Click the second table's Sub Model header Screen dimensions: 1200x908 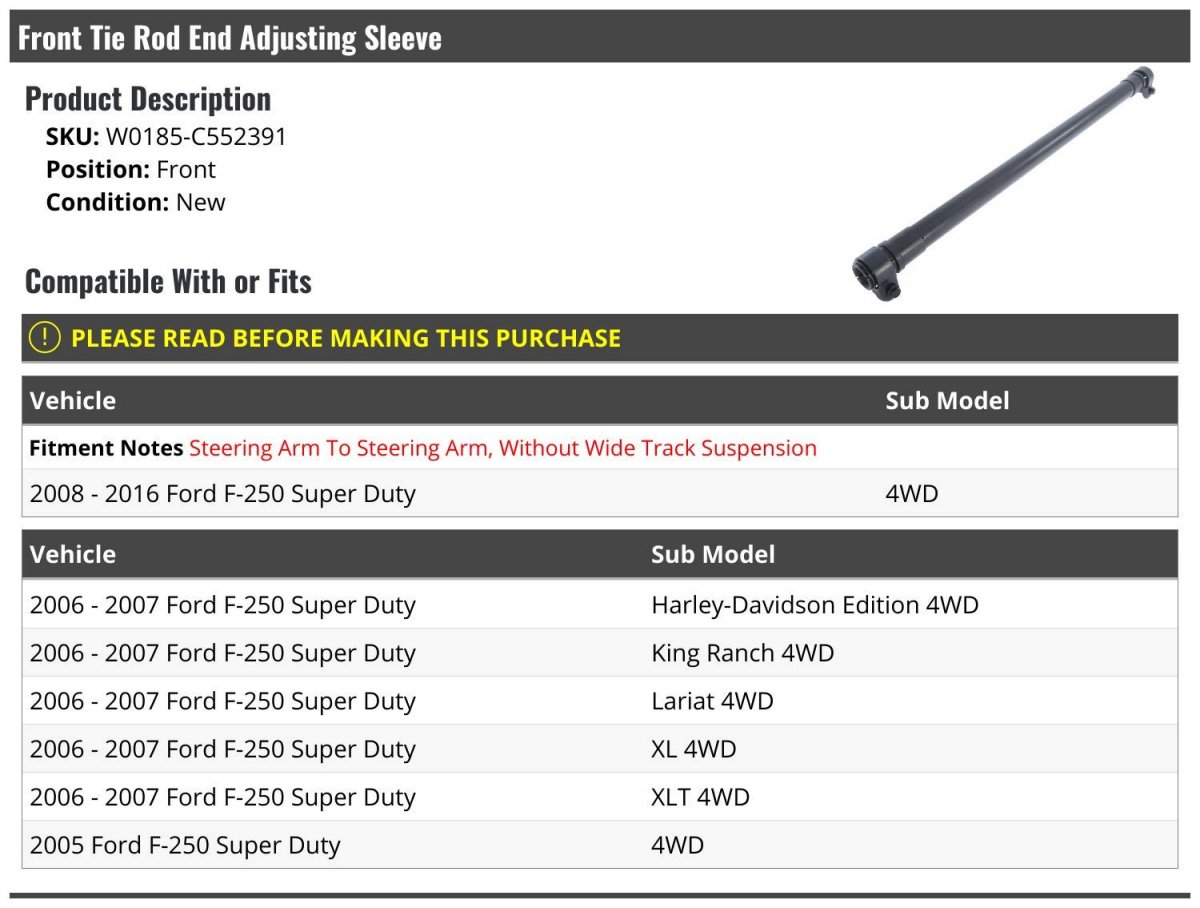tap(712, 554)
